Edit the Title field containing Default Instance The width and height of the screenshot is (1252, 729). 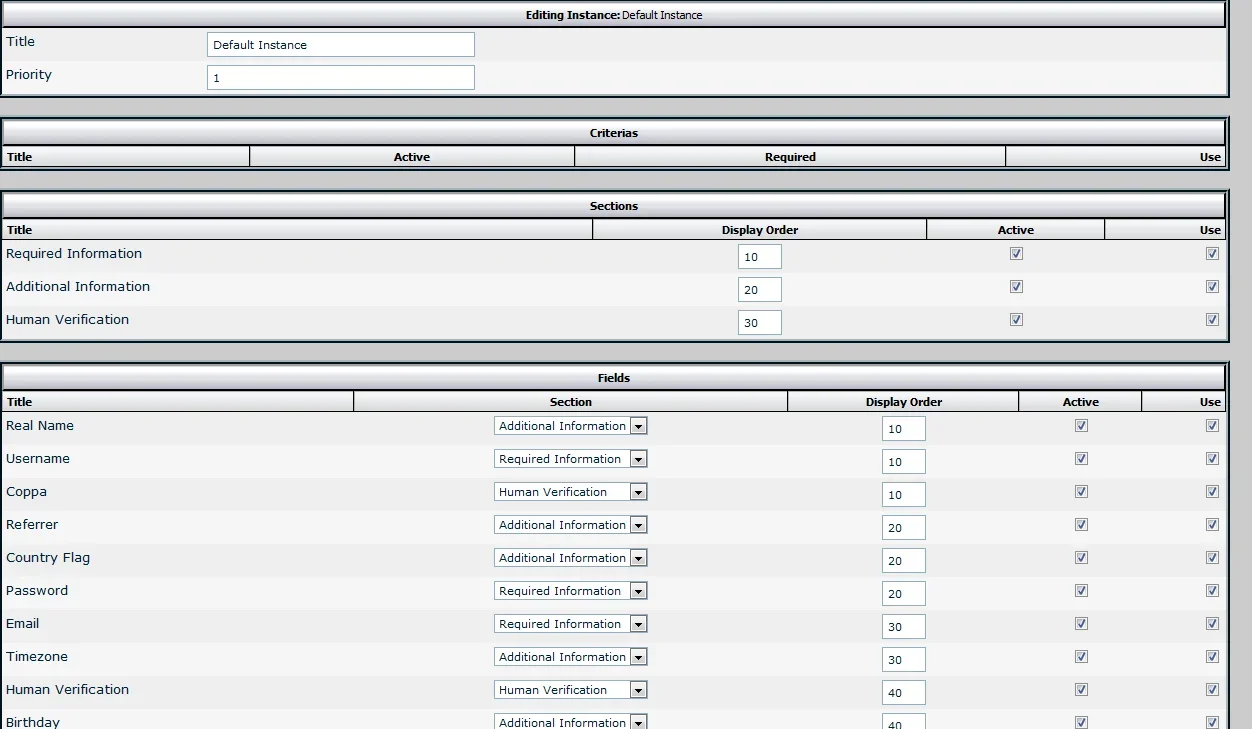(341, 45)
